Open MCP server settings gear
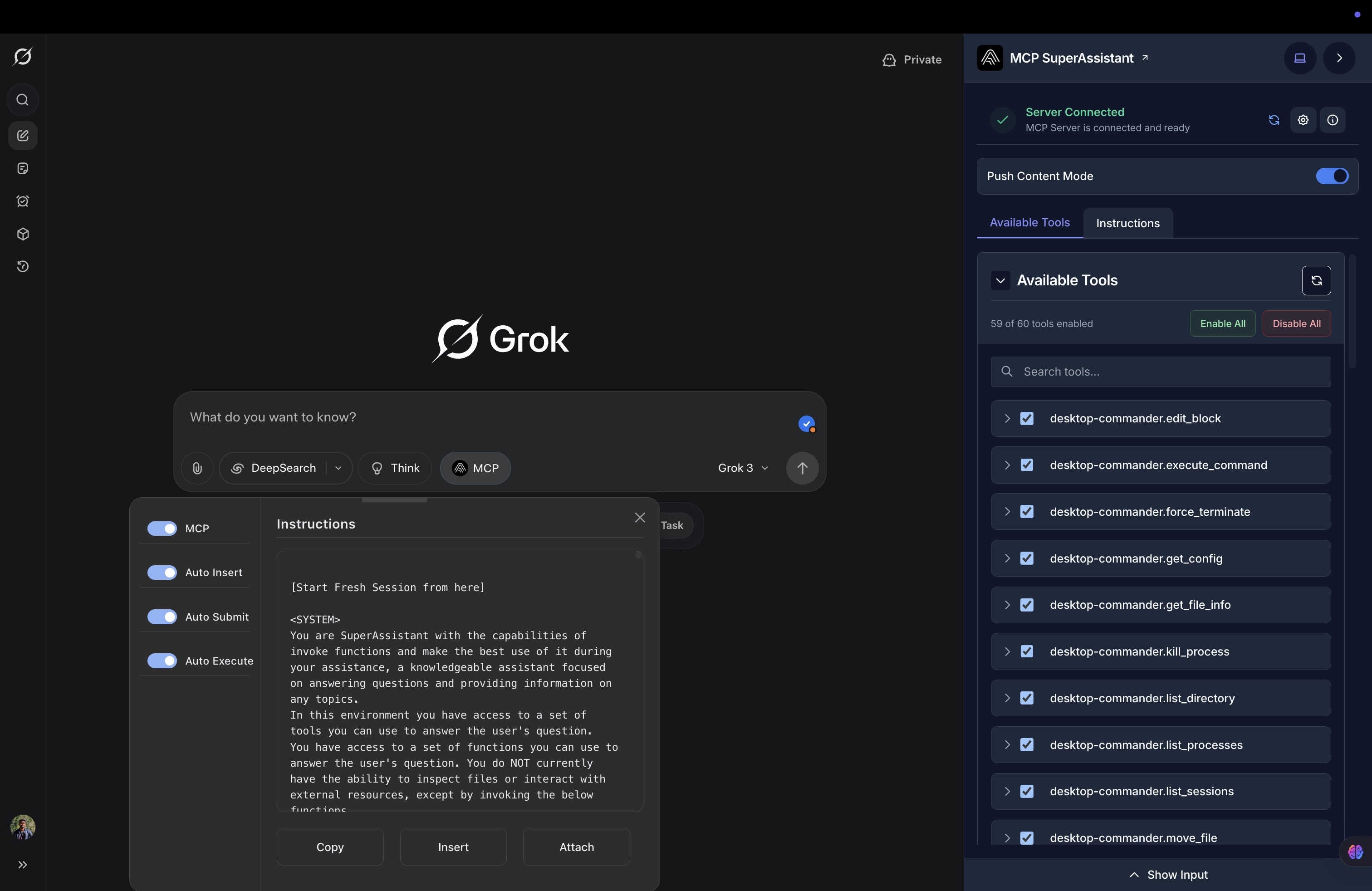Viewport: 1372px width, 891px height. [1303, 120]
